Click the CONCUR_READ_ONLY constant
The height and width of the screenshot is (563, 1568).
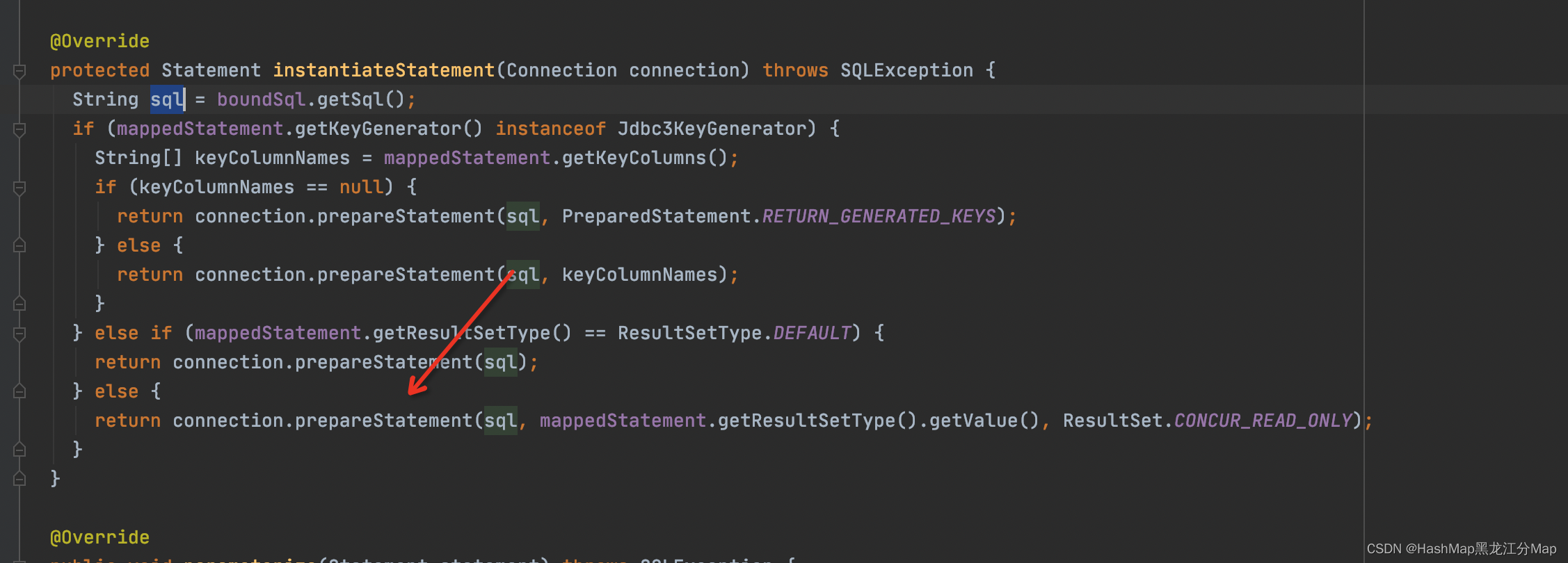point(1263,421)
